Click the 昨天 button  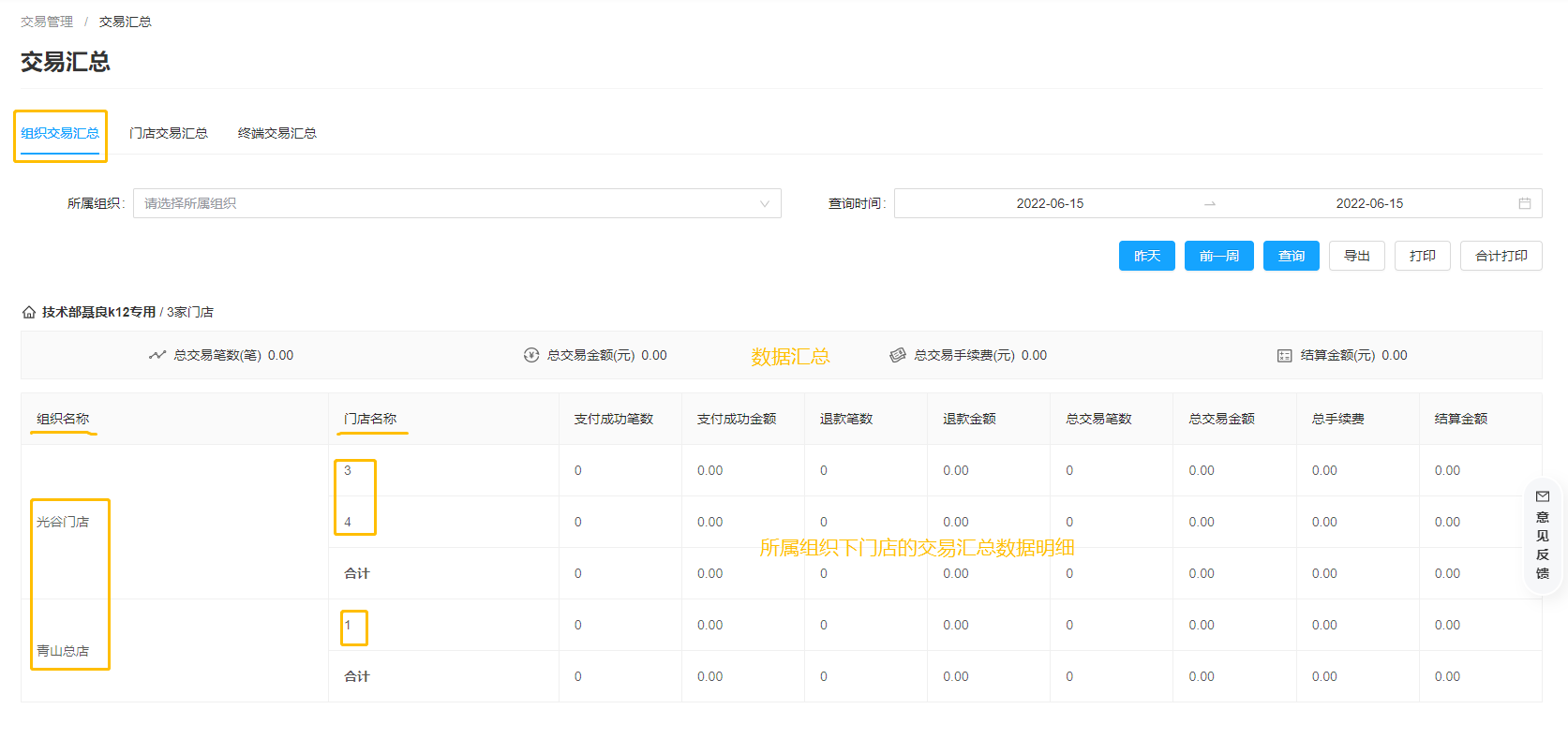1147,256
